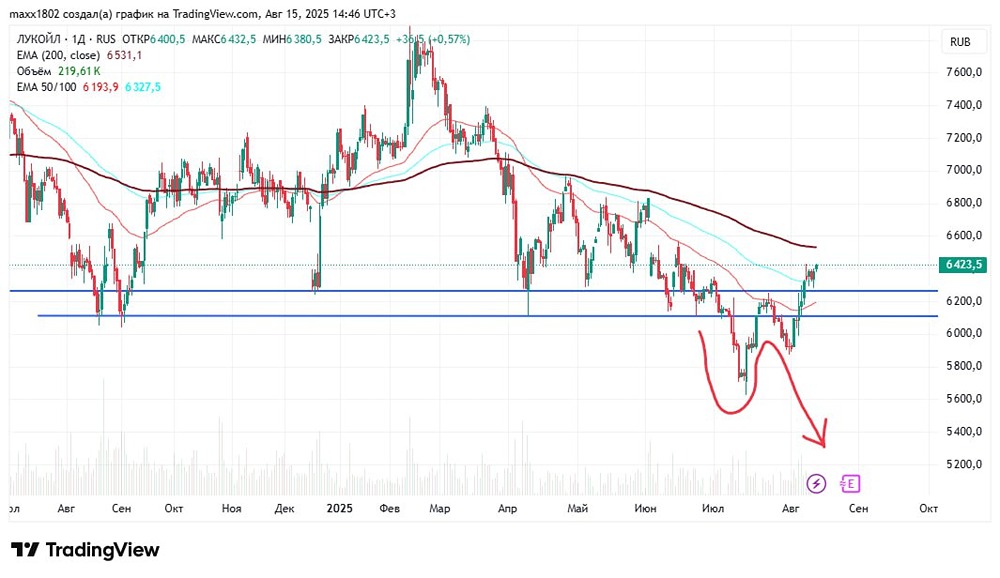The width and height of the screenshot is (1000, 578).
Task: Click the (+0,57%) change value
Action: (449, 40)
